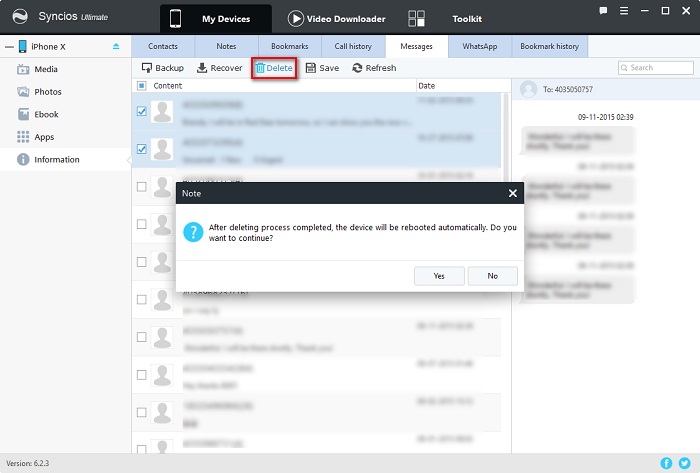Screen dimensions: 700x473
Task: Open the Video Downloader tab
Action: coord(337,19)
